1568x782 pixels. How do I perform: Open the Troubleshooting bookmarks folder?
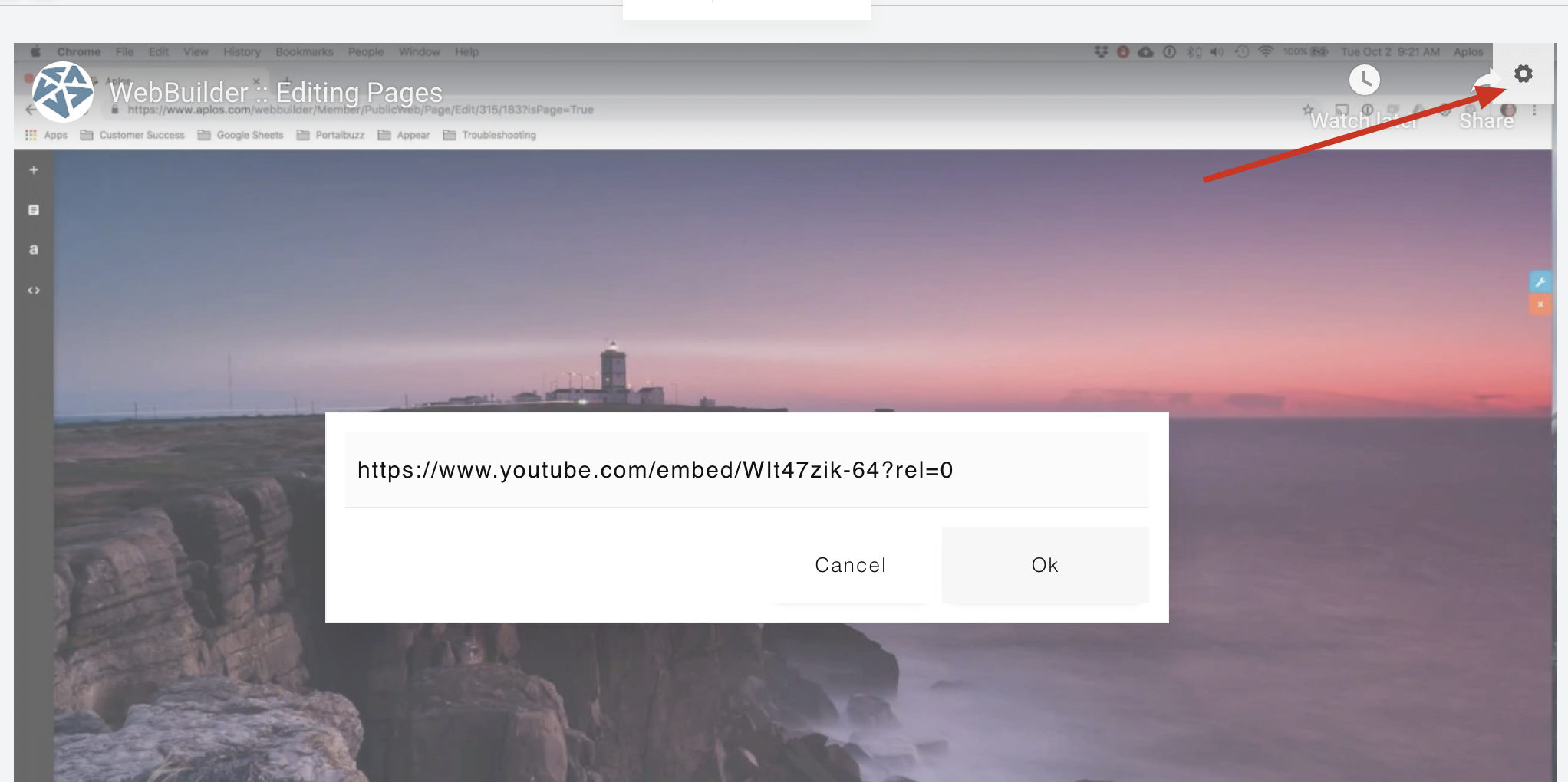(x=489, y=135)
